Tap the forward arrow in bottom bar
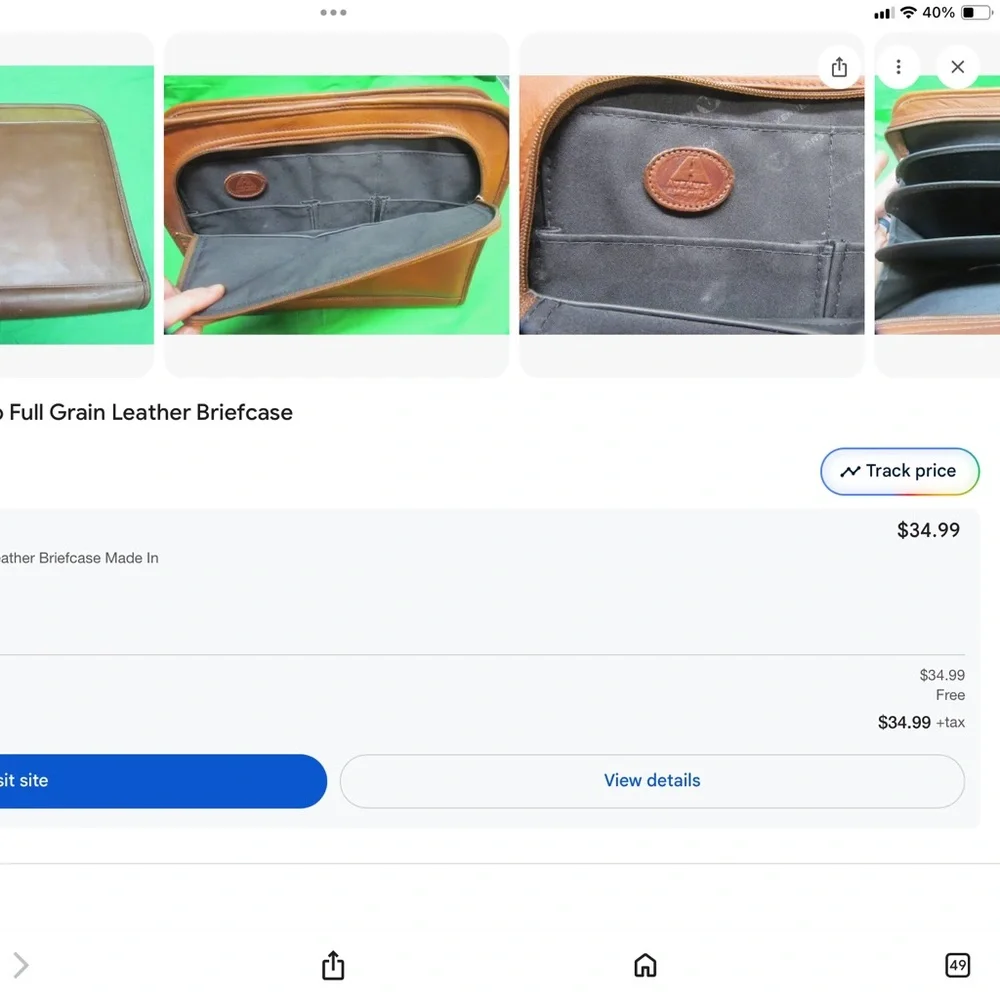1000x1000 pixels. (x=20, y=965)
